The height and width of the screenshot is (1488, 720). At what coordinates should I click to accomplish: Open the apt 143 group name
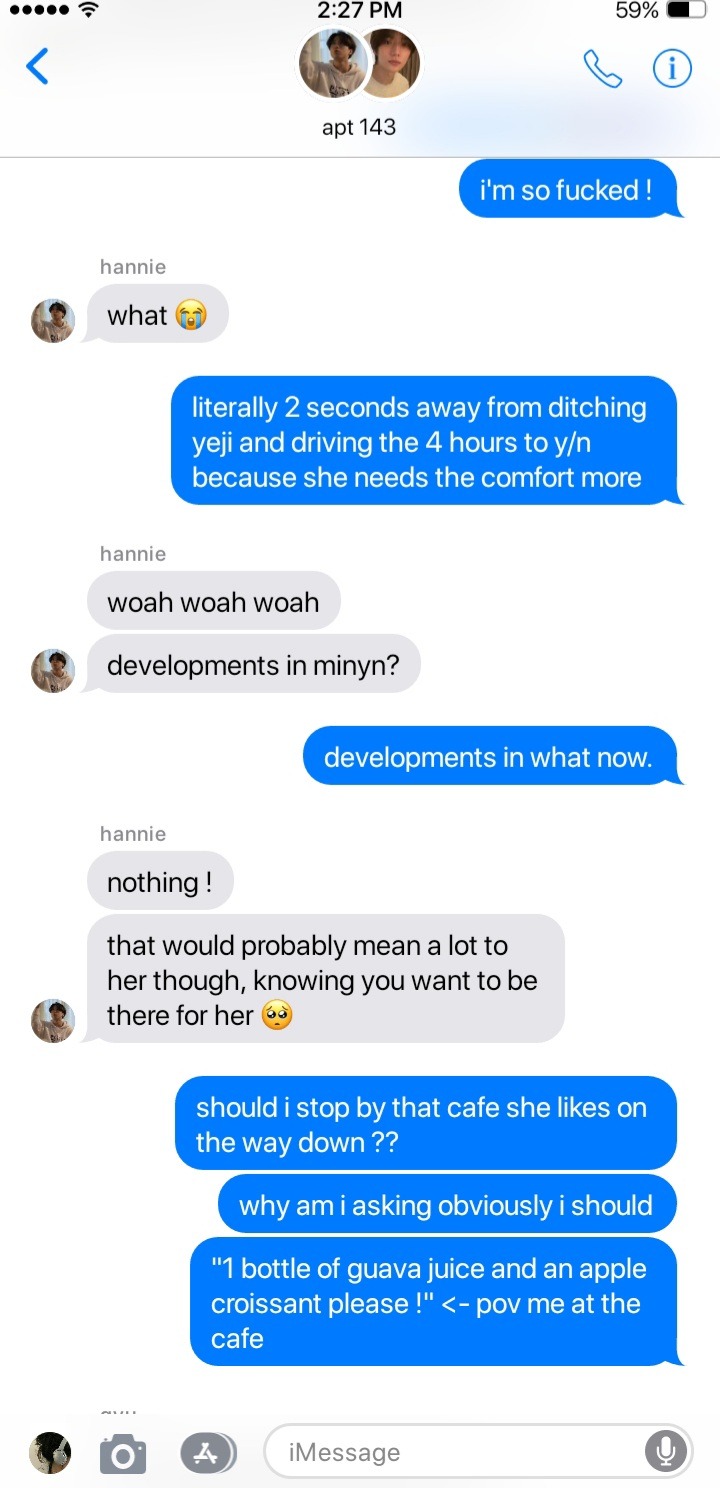pos(359,127)
